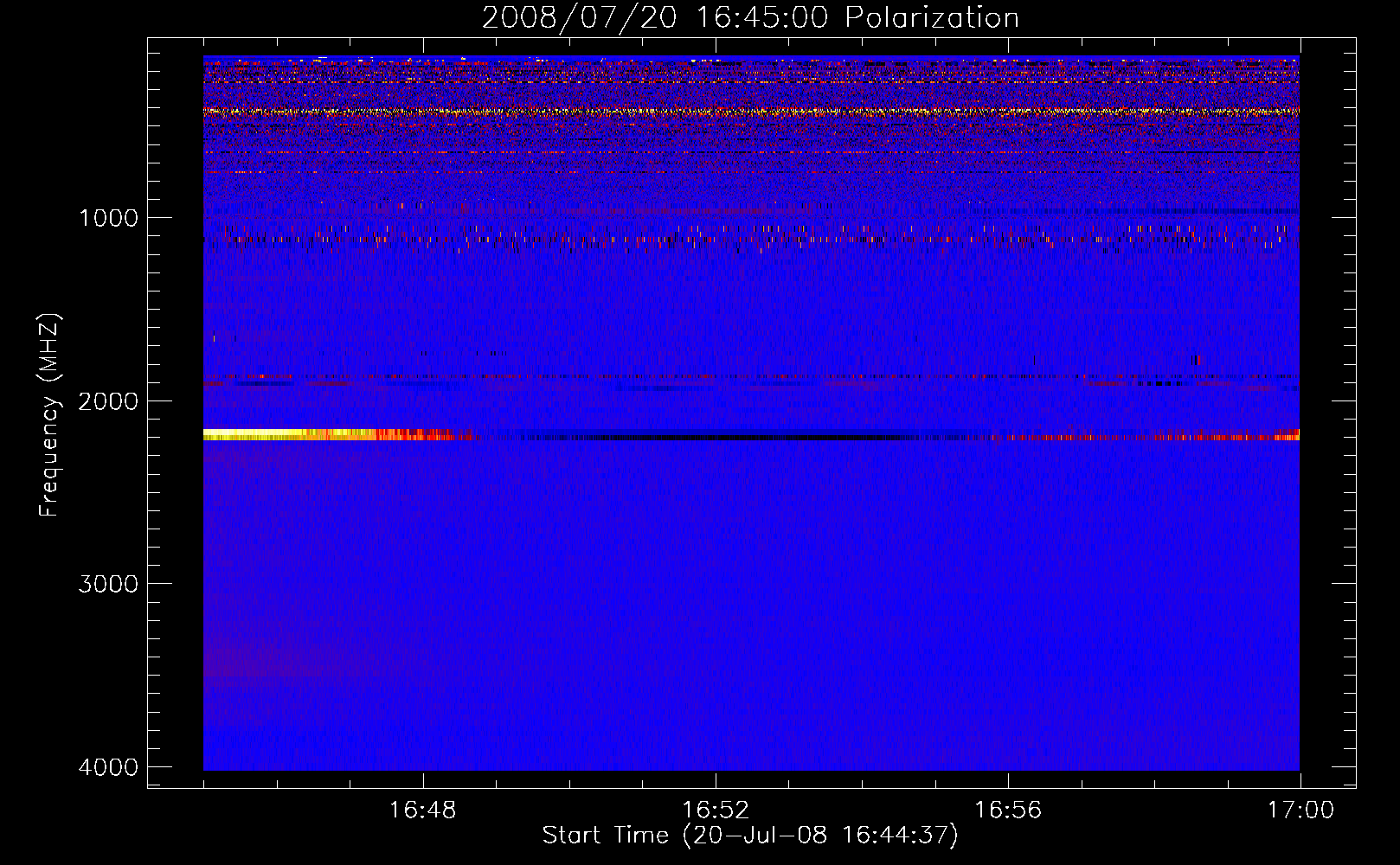Click the 'Start Time (20-Jul-08 16:44:37)' label

click(750, 836)
